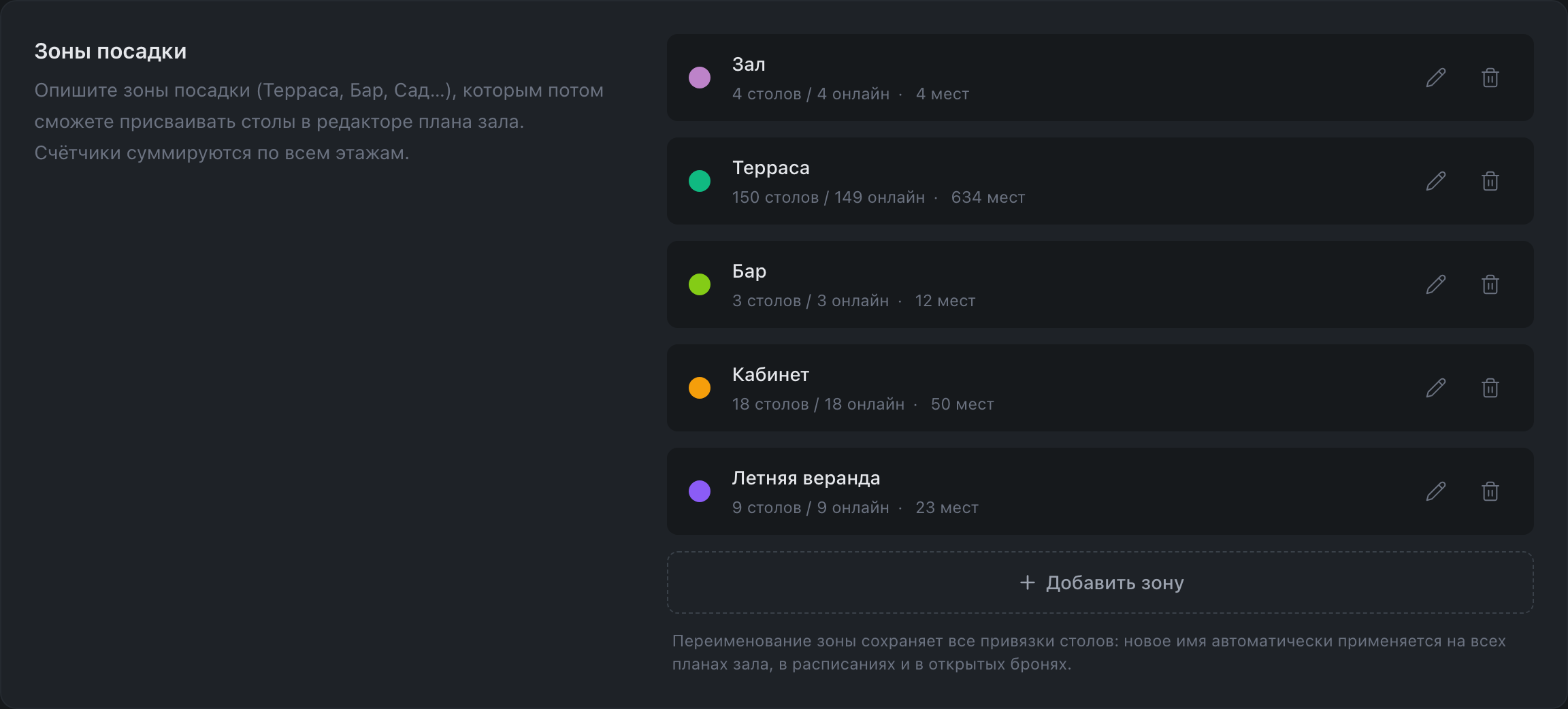This screenshot has height=709, width=1568.
Task: Click the purple dot of Летняя веранда
Action: 700,491
